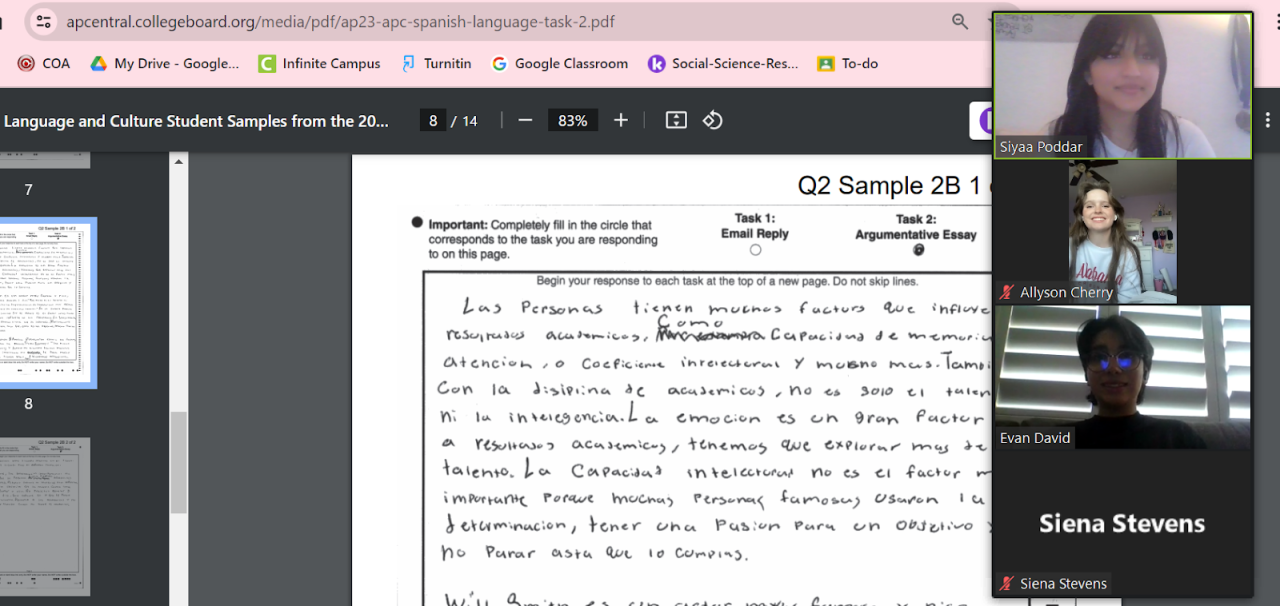
Task: Toggle the PDF fit to page button
Action: 676,120
